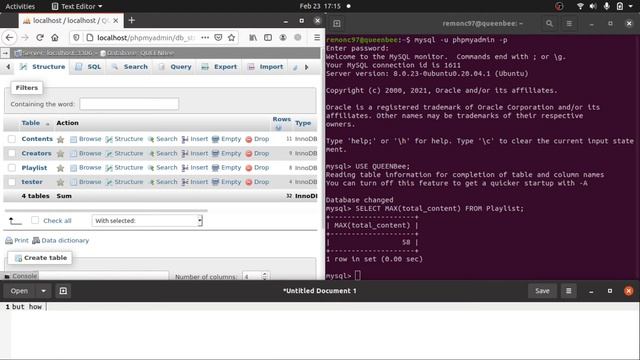Browse the Contents table
Screen dimensions: 640x360
pyautogui.click(x=86, y=139)
